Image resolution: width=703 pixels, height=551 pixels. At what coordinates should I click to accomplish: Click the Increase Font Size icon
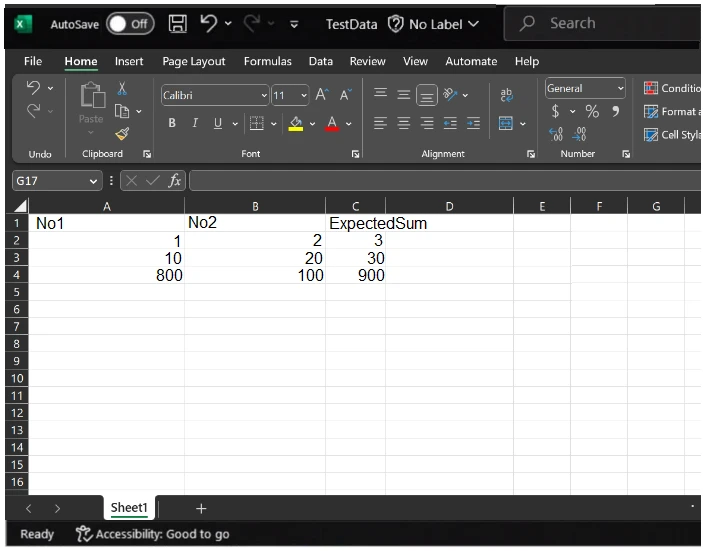coord(322,95)
